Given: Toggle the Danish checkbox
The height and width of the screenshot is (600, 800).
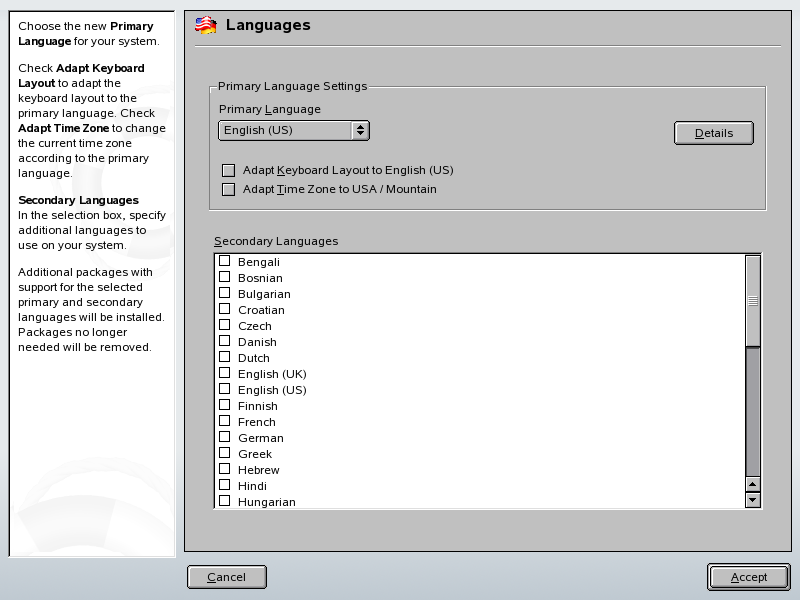Looking at the screenshot, I should pyautogui.click(x=225, y=341).
